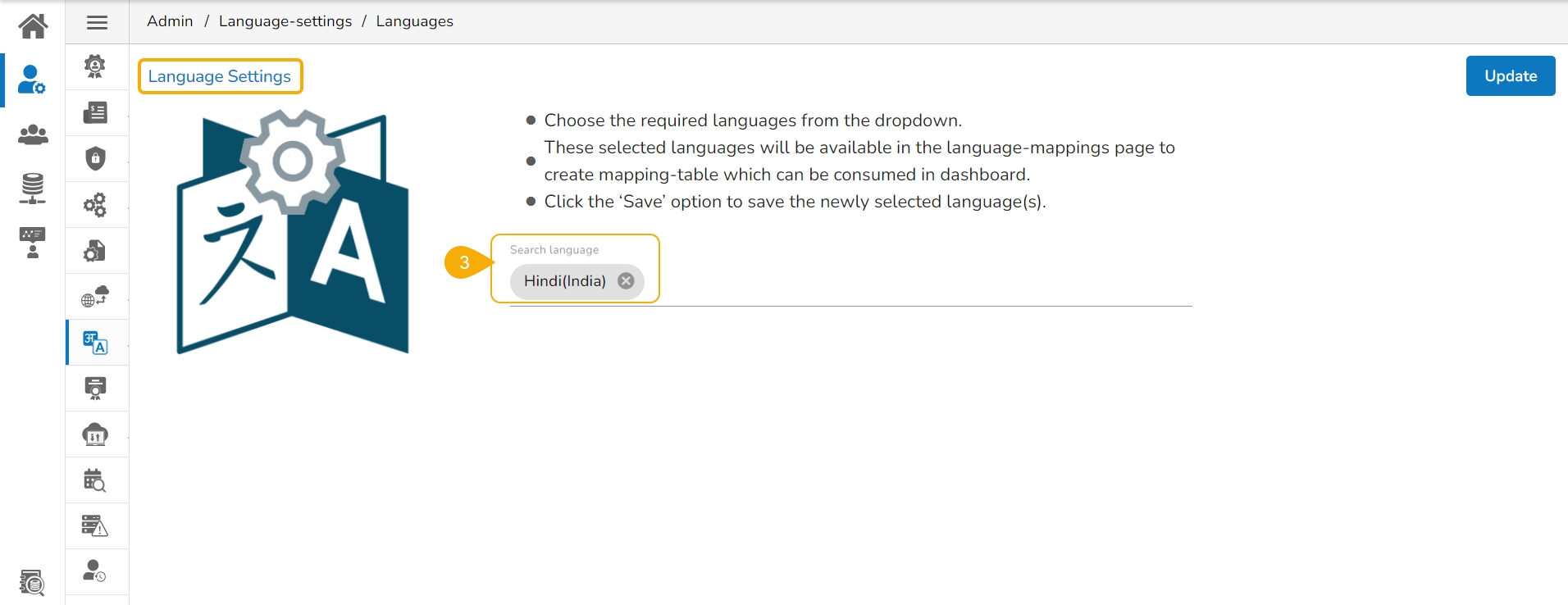1568x605 pixels.
Task: Open the double-gears configuration icon
Action: point(96,204)
